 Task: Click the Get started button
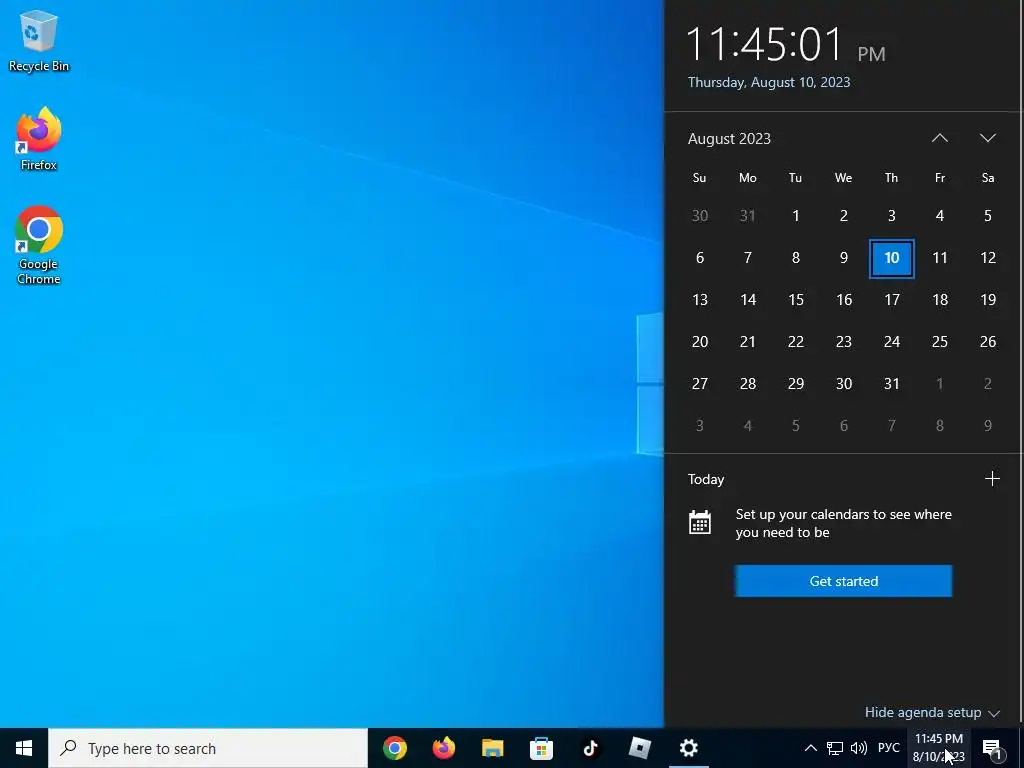(843, 581)
